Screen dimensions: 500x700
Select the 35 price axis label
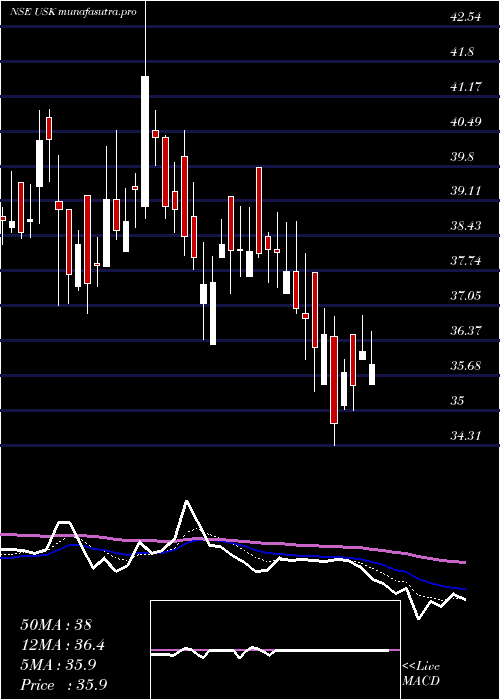click(x=458, y=400)
